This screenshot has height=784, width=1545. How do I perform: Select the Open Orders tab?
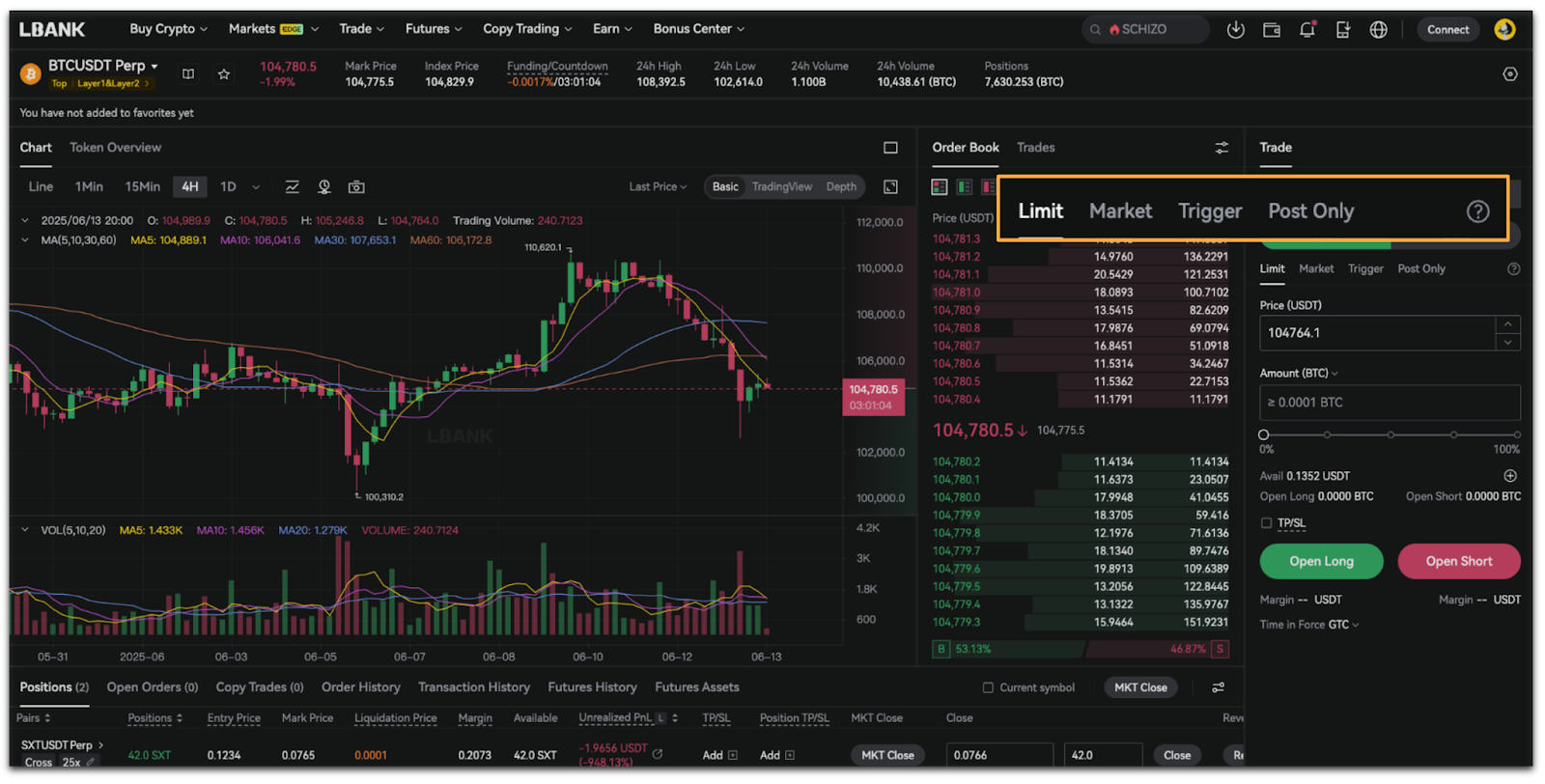pos(152,687)
